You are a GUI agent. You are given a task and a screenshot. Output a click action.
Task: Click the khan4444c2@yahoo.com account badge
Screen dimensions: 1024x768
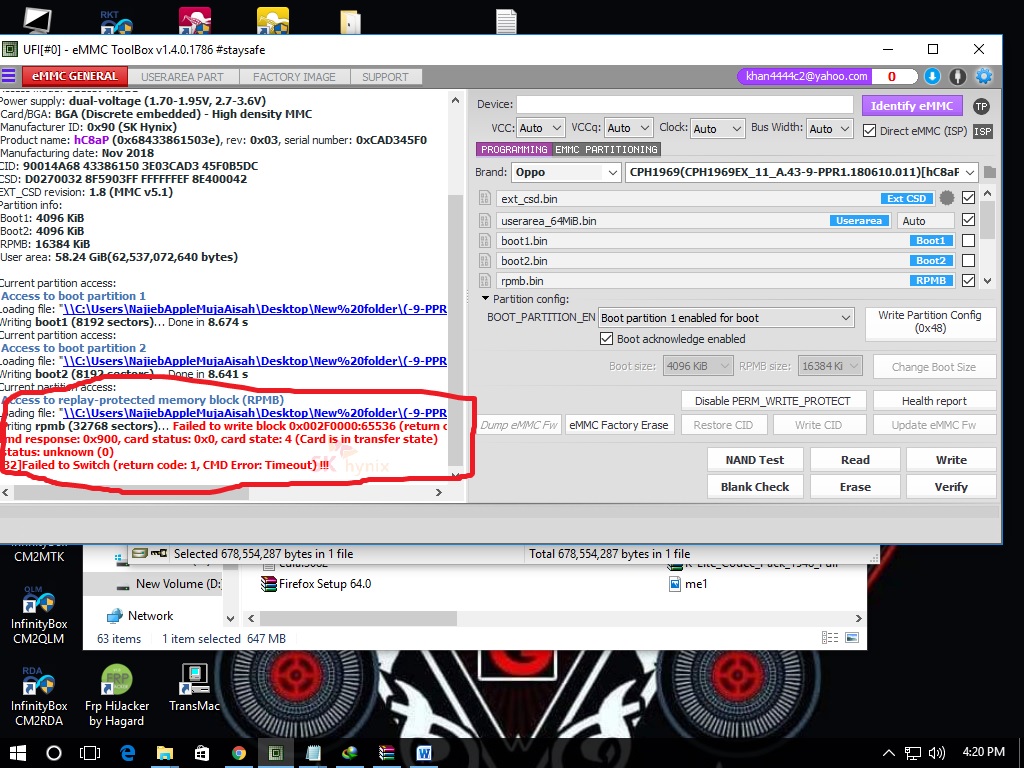(807, 76)
